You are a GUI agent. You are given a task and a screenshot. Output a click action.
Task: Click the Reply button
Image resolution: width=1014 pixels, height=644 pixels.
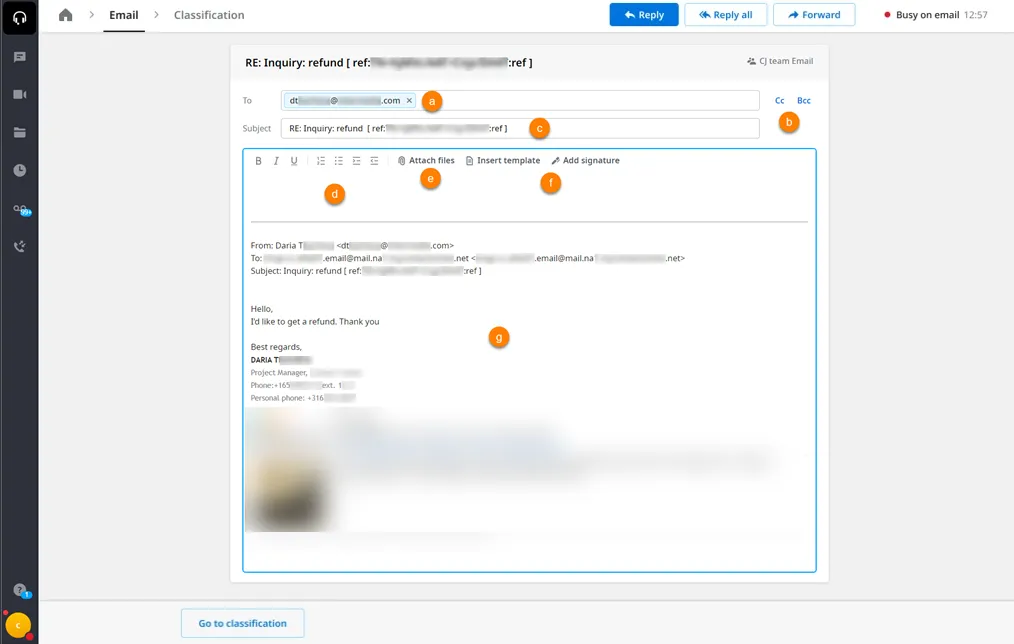(x=643, y=15)
